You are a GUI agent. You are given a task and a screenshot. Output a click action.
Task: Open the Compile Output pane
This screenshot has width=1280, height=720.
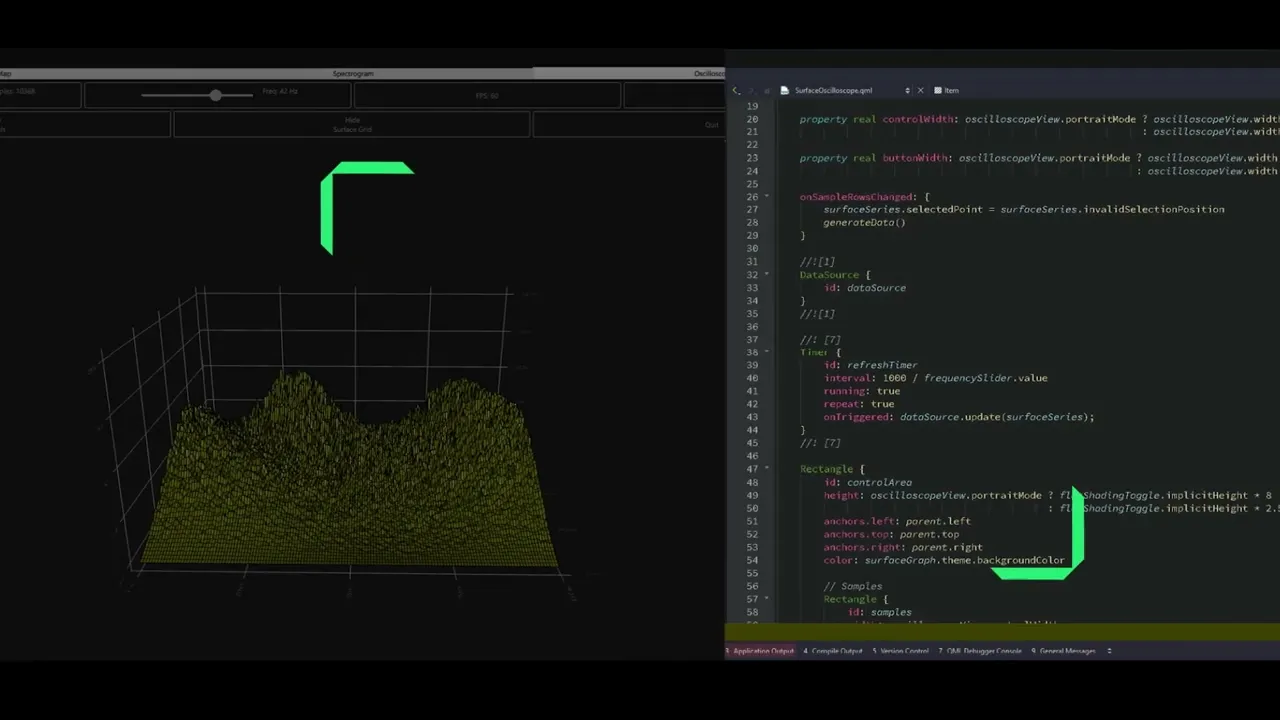pyautogui.click(x=833, y=651)
